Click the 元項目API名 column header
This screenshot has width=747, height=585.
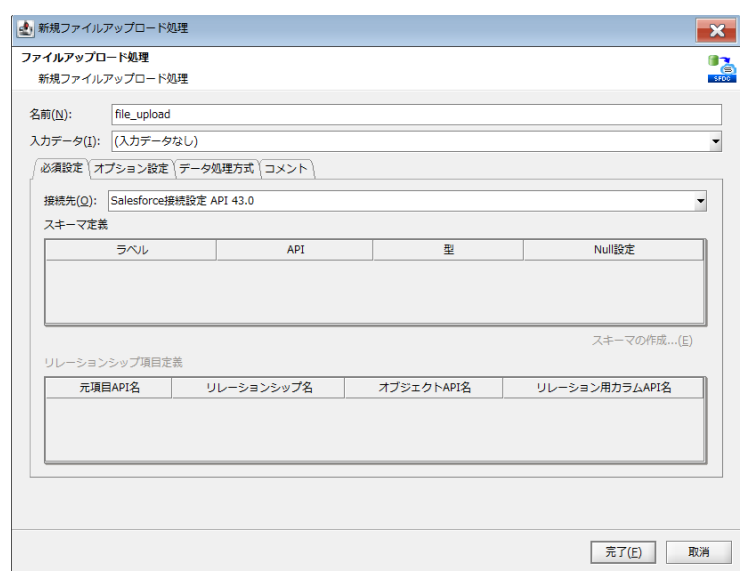click(x=109, y=388)
